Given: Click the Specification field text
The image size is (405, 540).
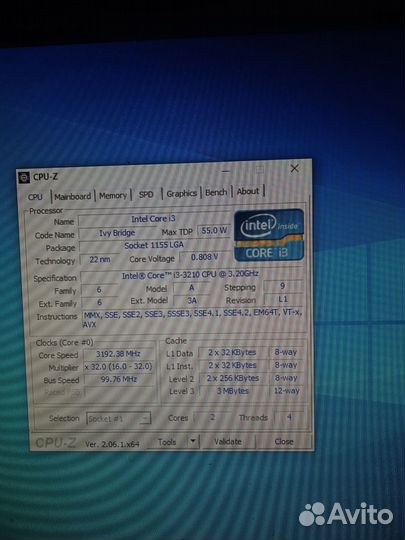Looking at the screenshot, I should 190,275.
